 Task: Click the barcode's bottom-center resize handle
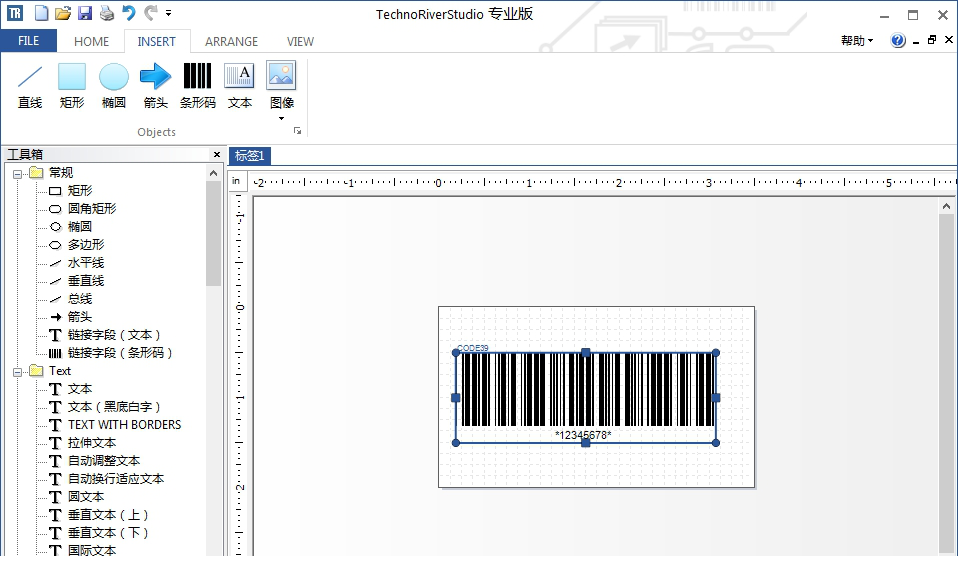(x=585, y=442)
